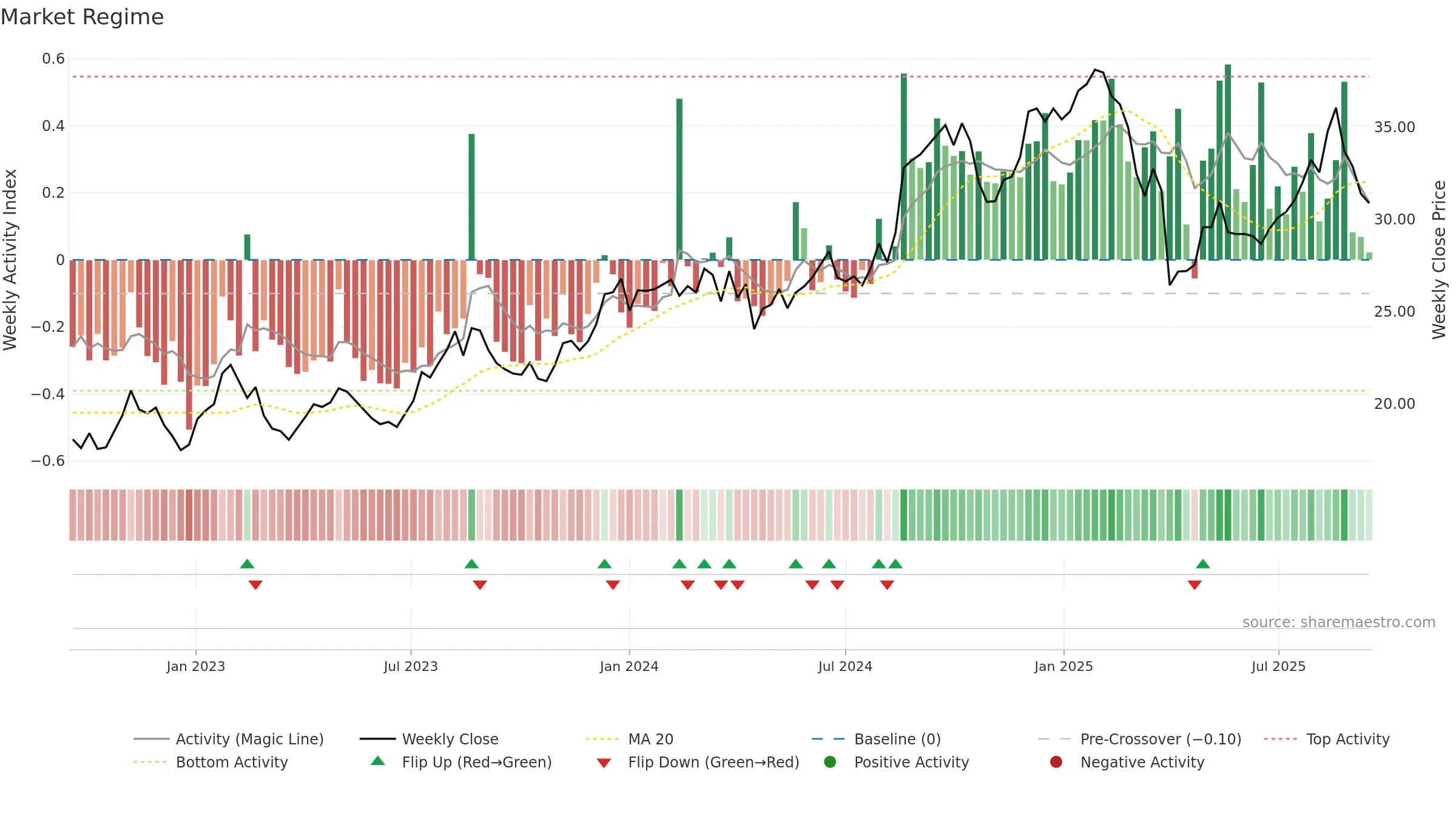Click the 35.00 price axis label

point(1395,127)
